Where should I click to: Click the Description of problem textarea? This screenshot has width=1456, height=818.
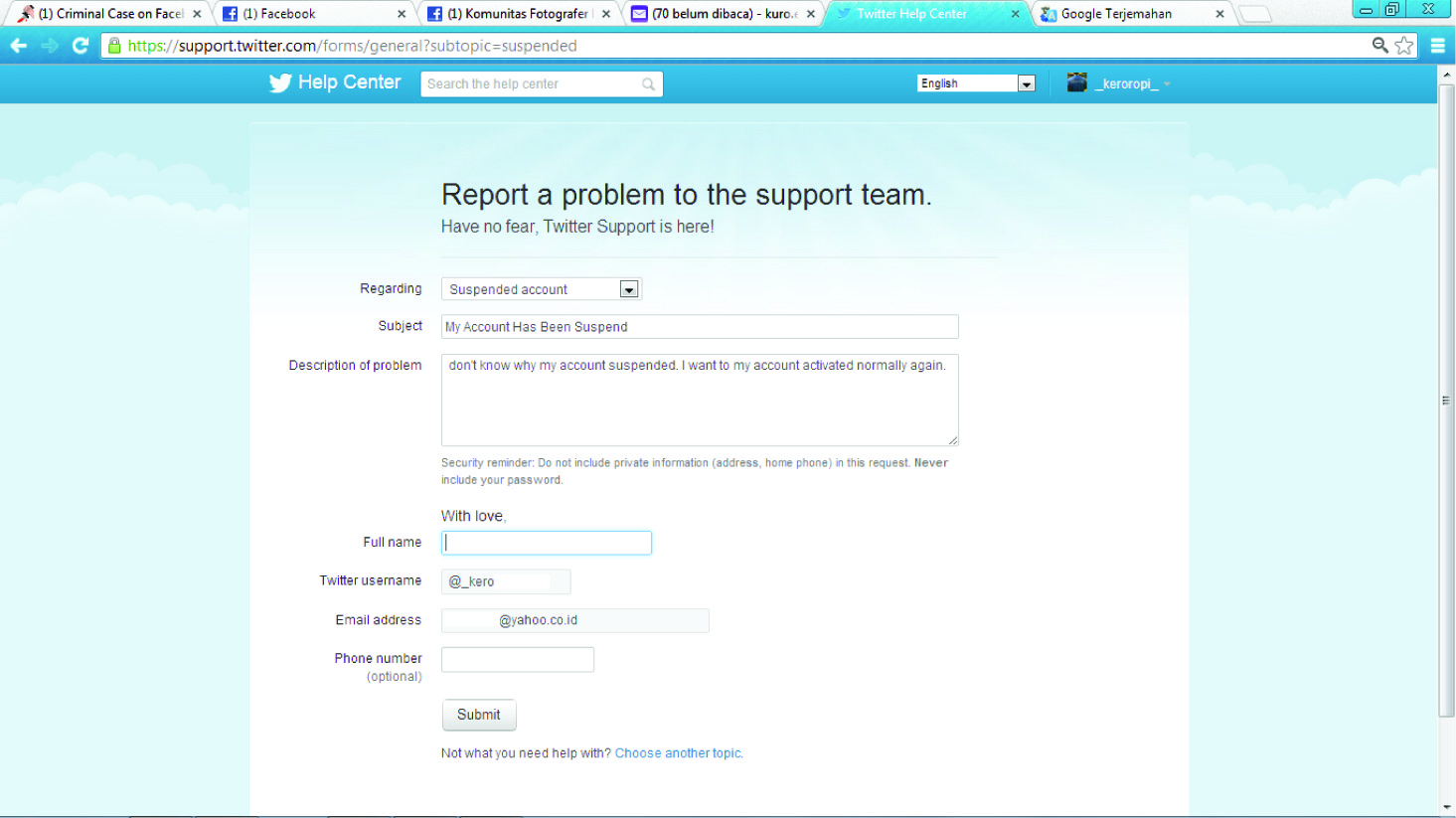pos(700,400)
